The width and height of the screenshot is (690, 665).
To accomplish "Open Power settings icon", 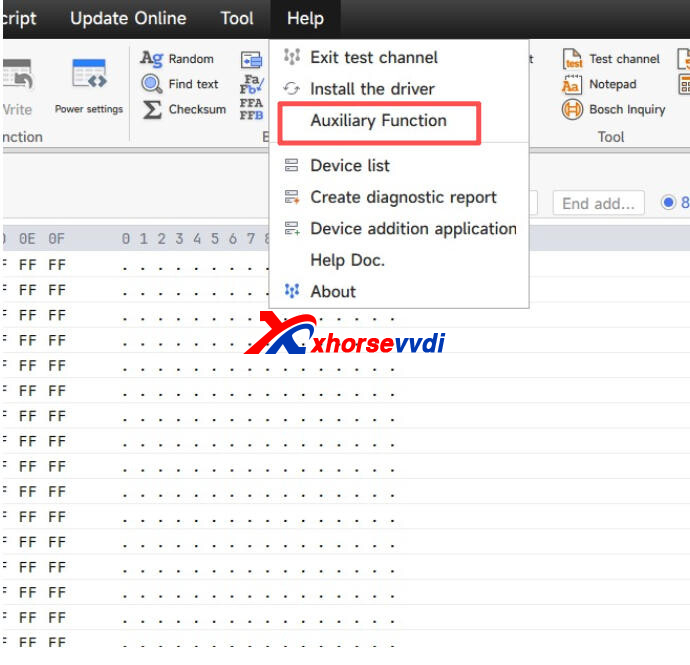I will tap(89, 73).
